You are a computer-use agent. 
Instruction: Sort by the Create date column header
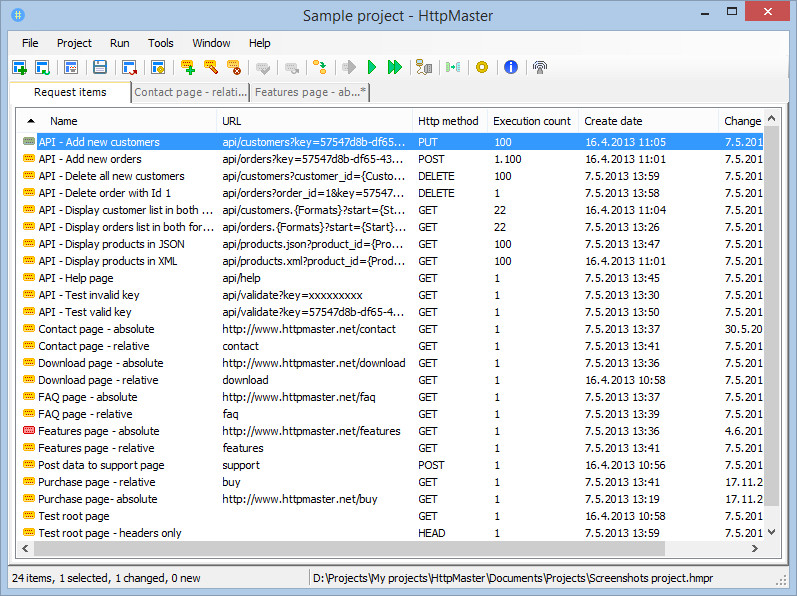coord(648,121)
